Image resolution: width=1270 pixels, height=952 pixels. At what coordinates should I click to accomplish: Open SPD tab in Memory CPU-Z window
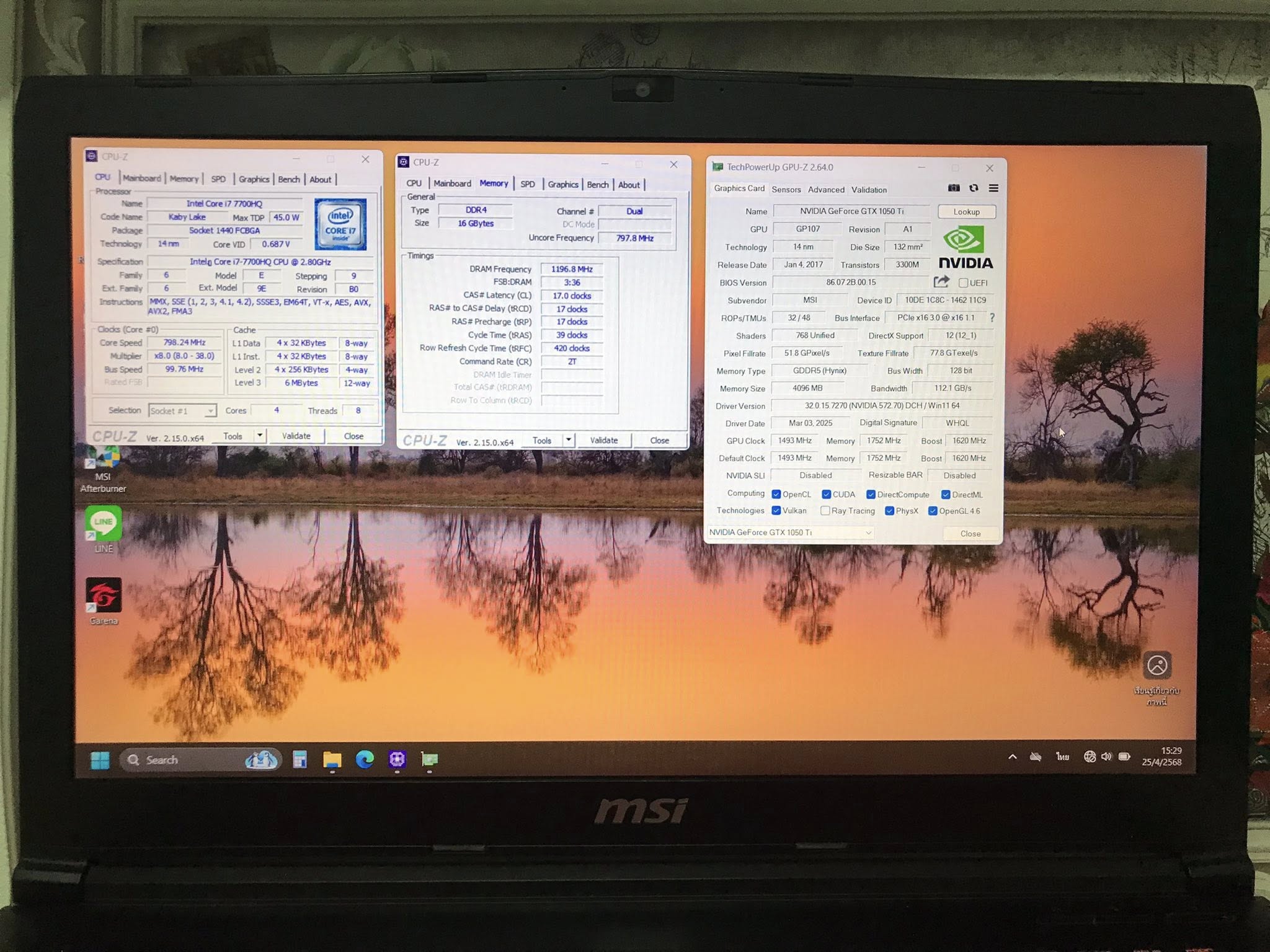click(528, 184)
